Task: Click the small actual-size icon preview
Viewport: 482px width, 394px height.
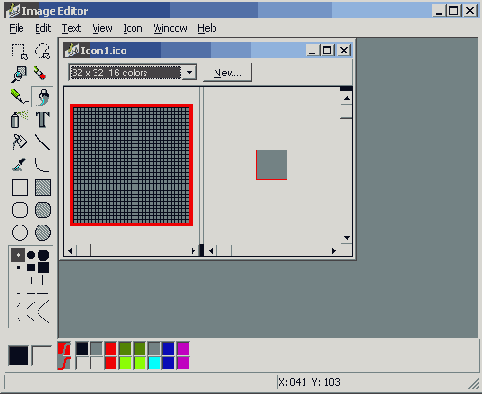Action: 271,165
